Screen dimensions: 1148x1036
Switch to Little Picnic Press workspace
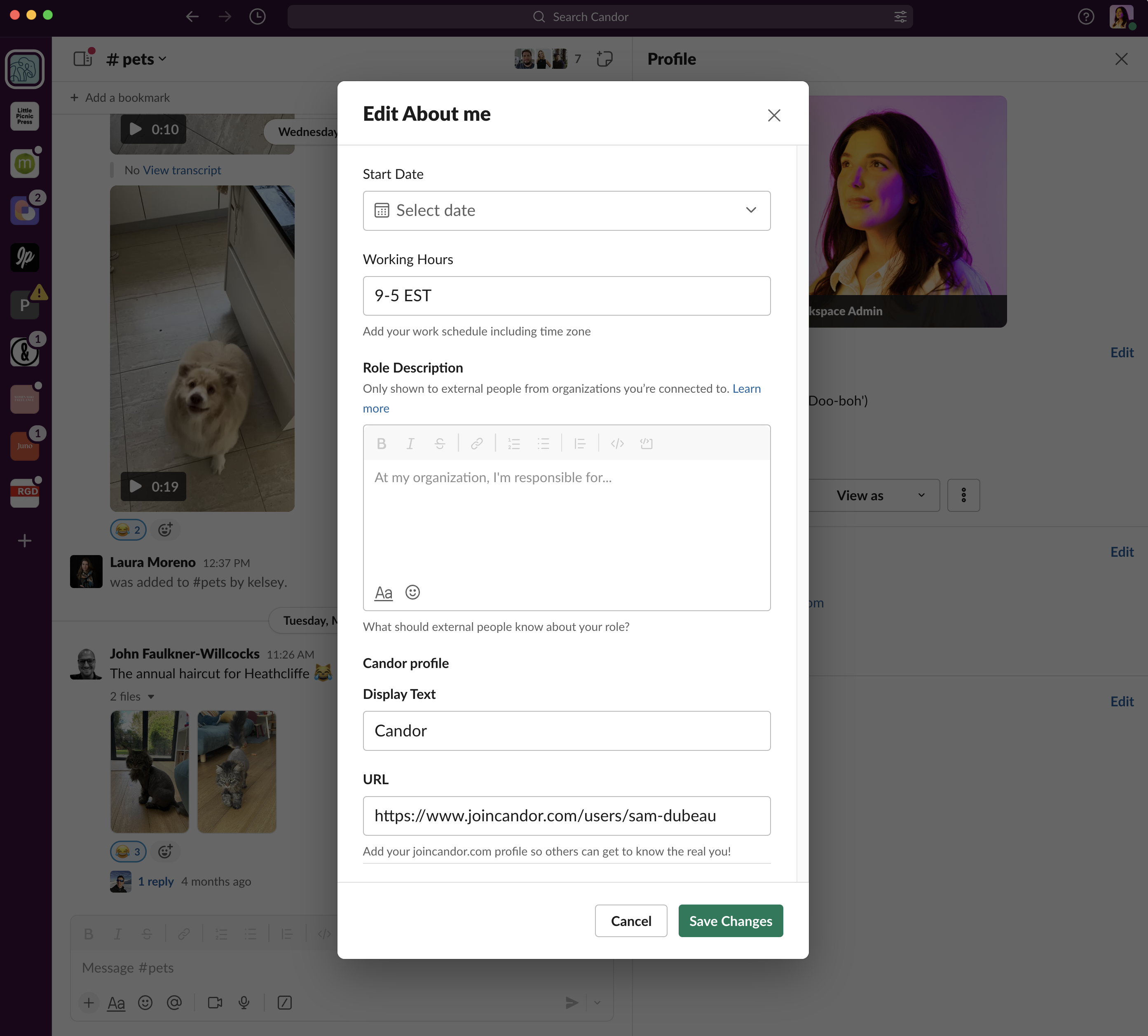(24, 116)
